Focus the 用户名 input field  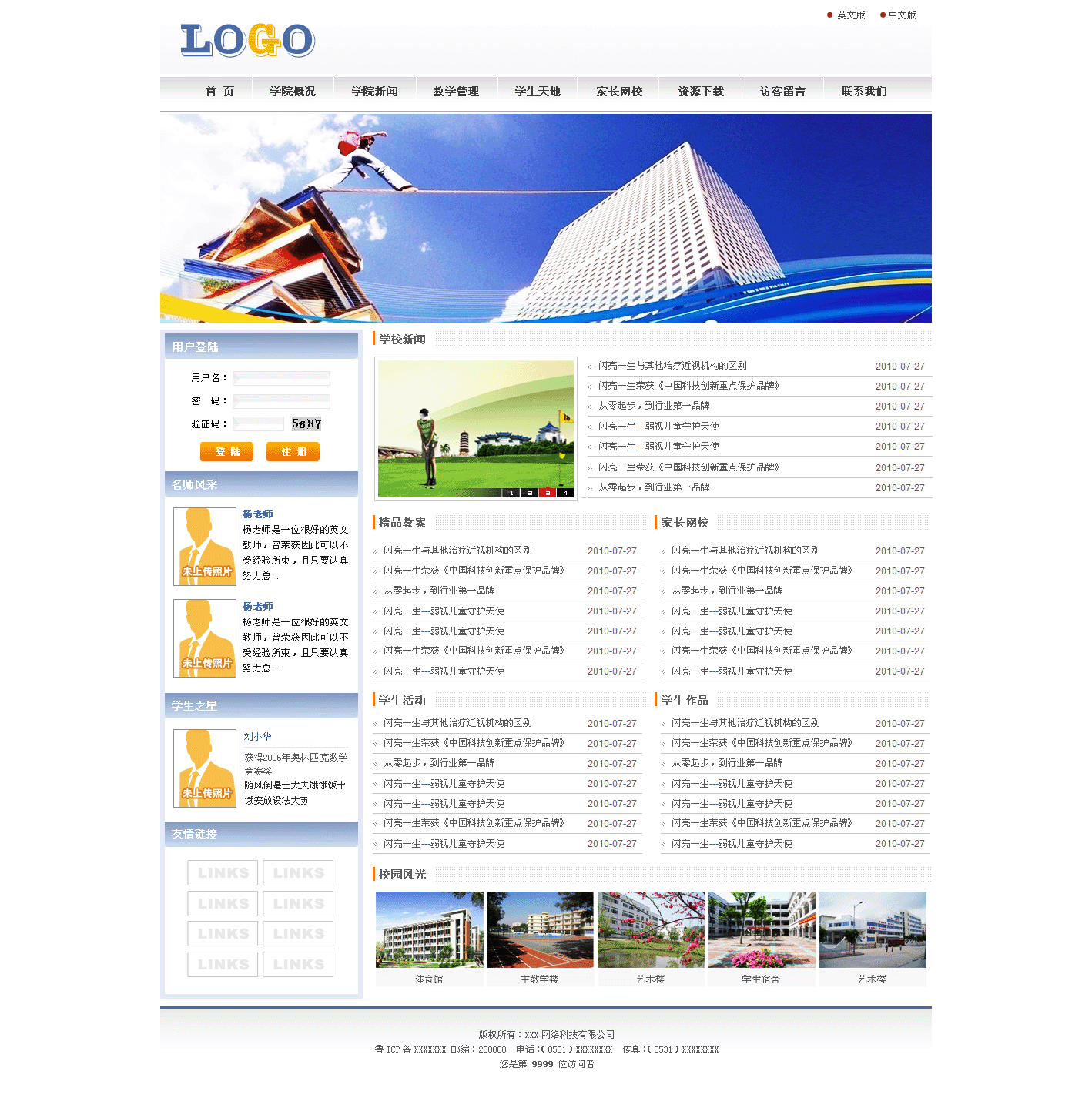(281, 378)
